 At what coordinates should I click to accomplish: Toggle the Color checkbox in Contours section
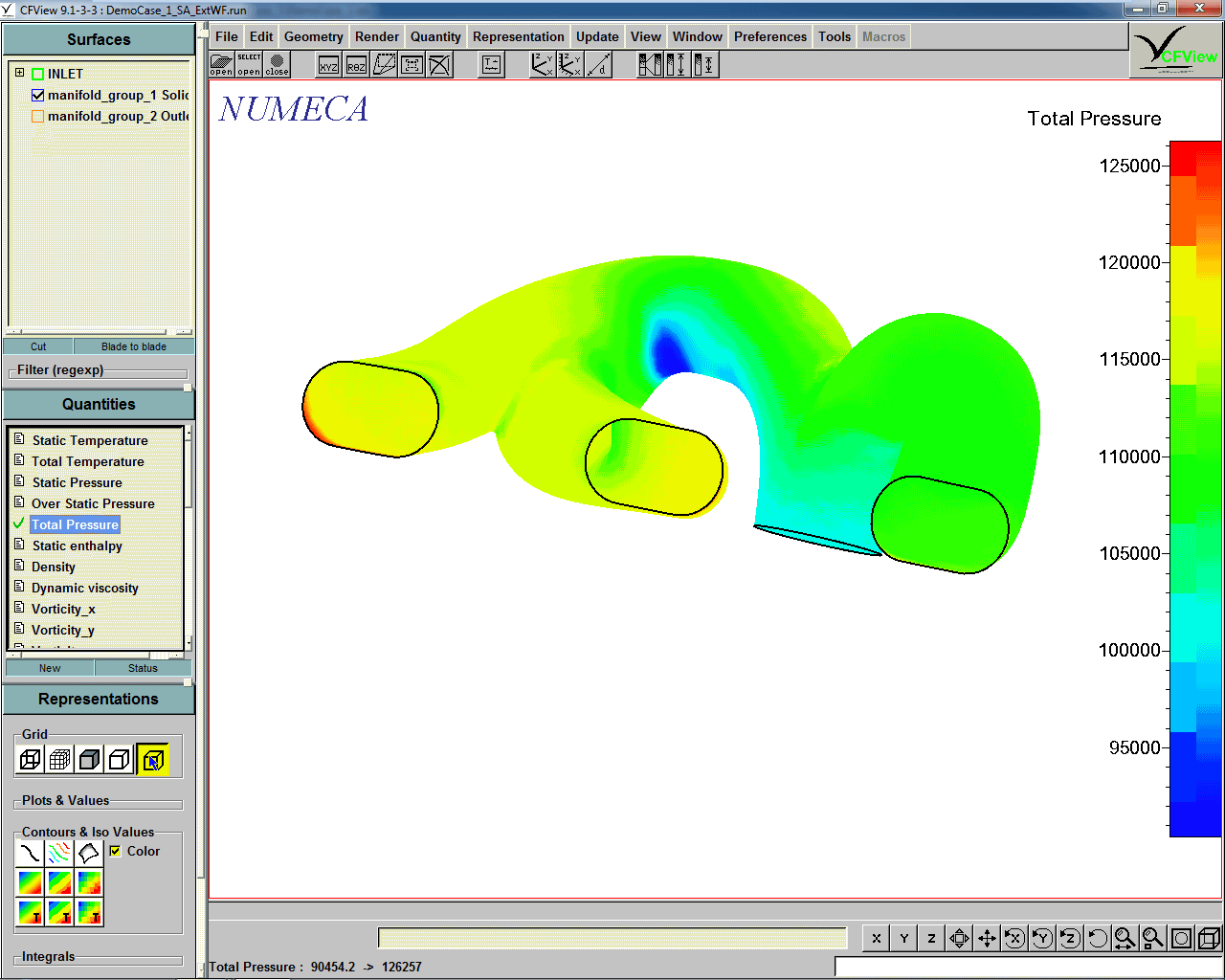115,851
